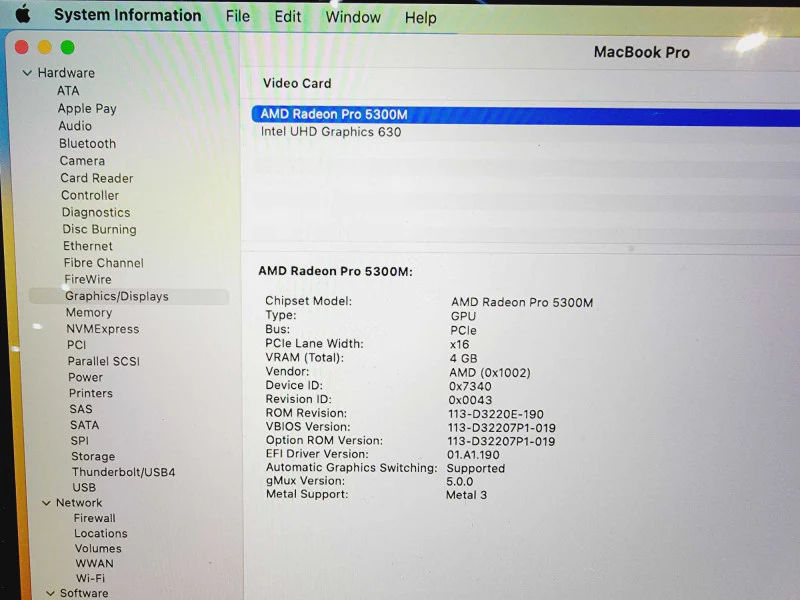
Task: Click the VRAM value 4 GB
Action: point(463,359)
